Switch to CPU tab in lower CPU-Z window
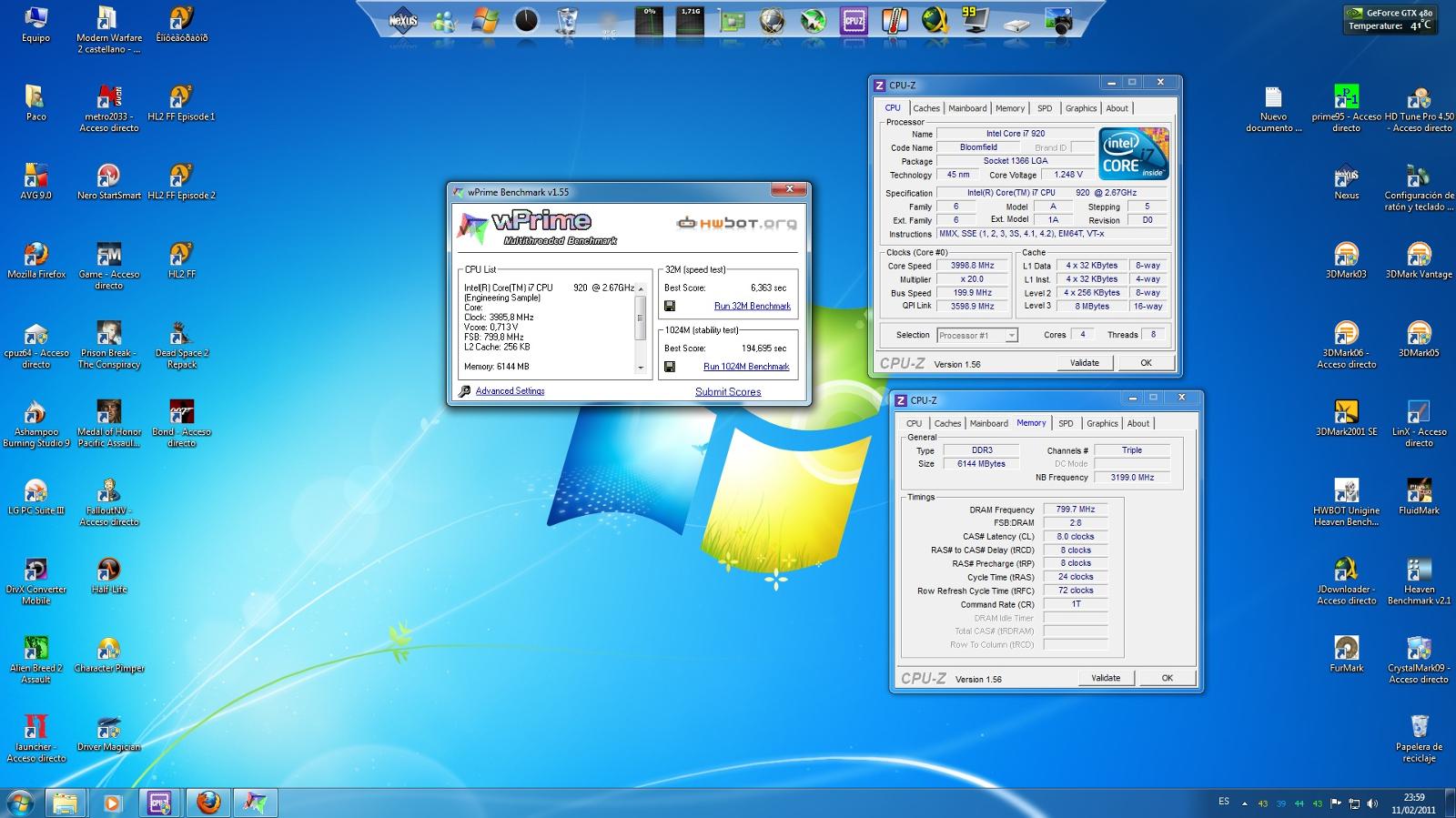Viewport: 1456px width, 818px height. (x=915, y=423)
